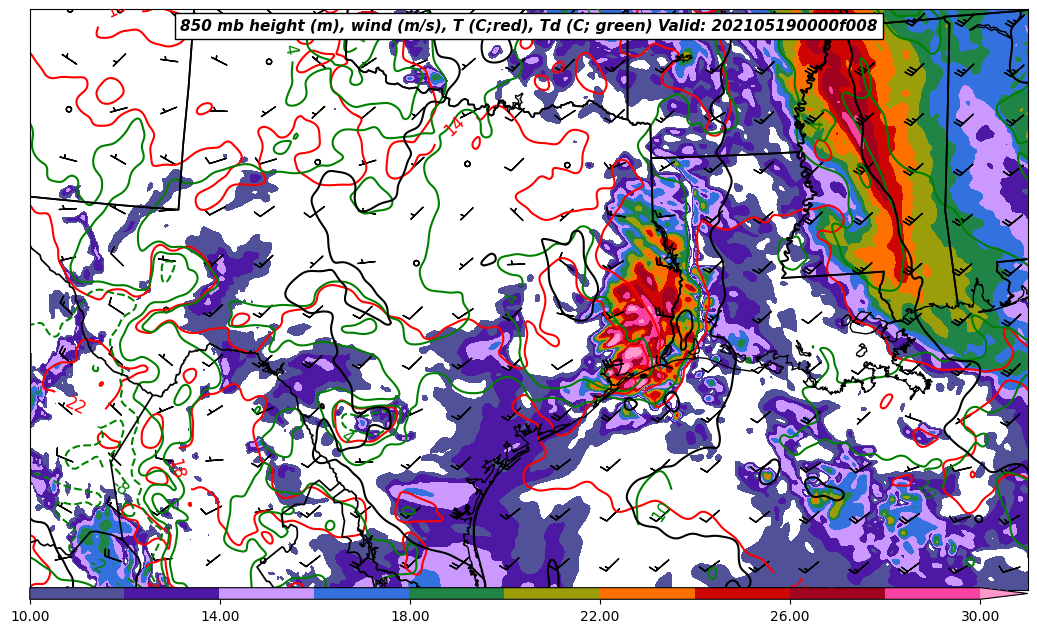Click the green 10 dewpoint contour label

pyautogui.click(x=659, y=513)
